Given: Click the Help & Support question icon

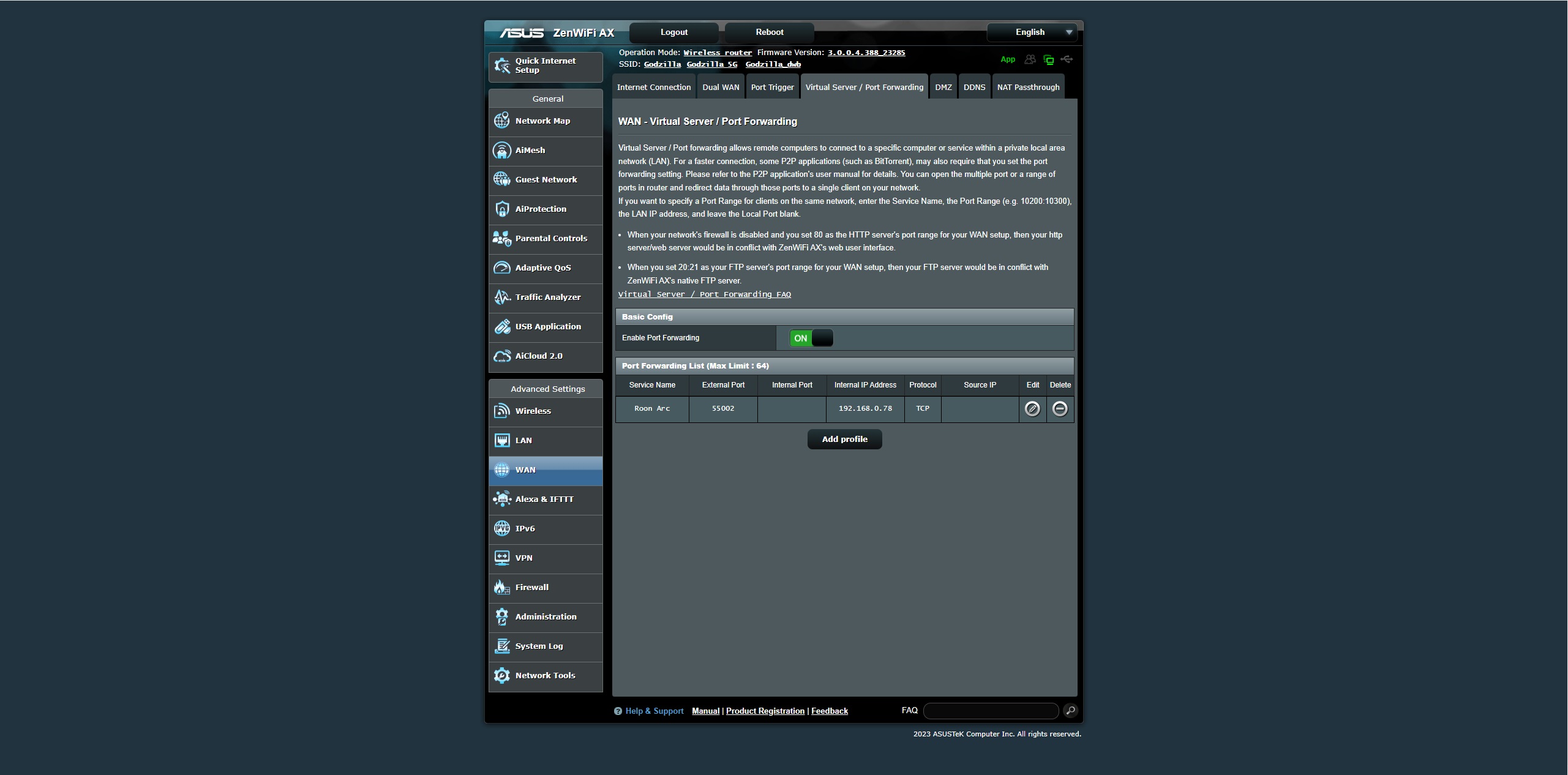Looking at the screenshot, I should click(618, 711).
